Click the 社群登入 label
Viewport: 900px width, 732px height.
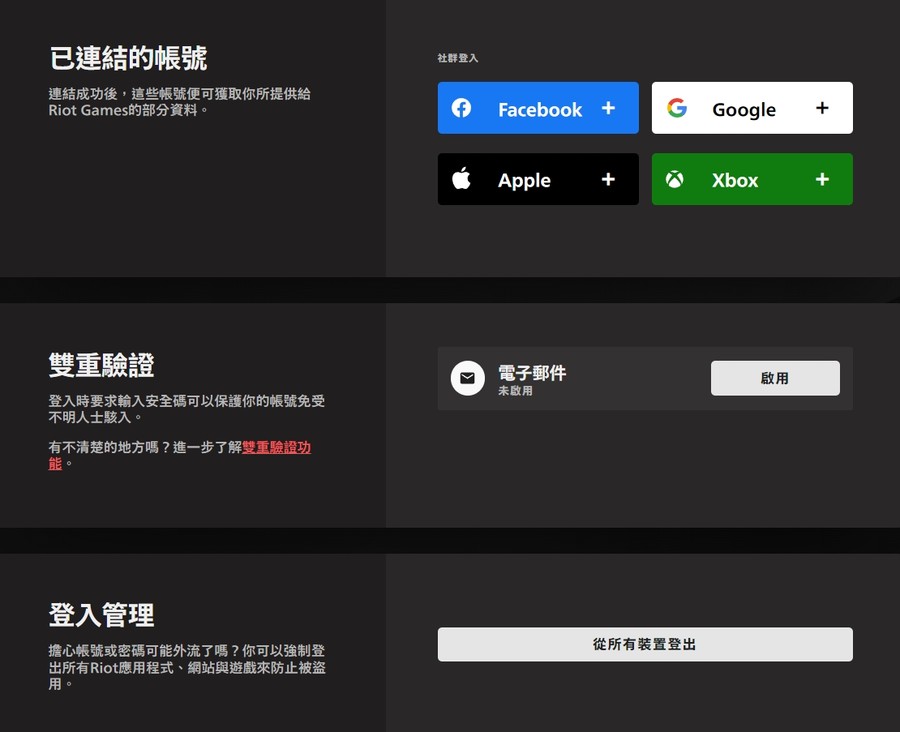[x=457, y=58]
